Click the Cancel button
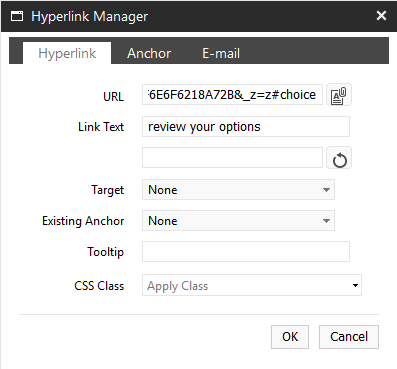 pos(349,337)
